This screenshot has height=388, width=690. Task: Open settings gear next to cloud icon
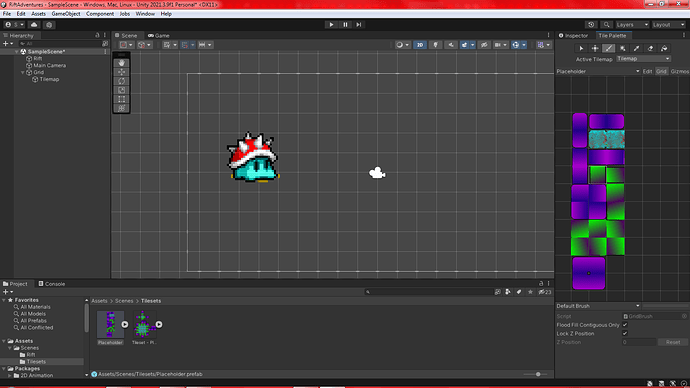coord(49,25)
